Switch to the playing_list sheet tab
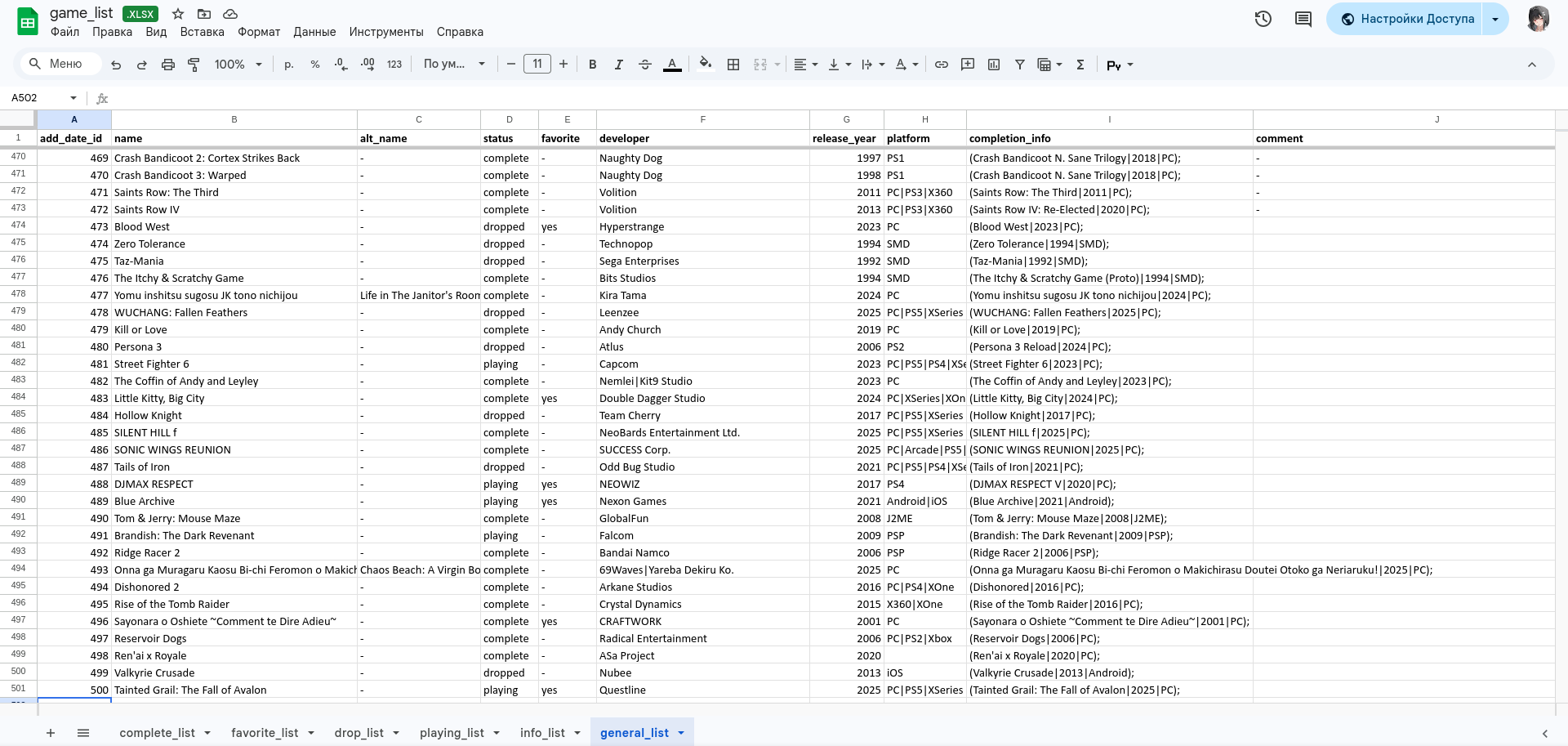This screenshot has height=746, width=1568. point(452,733)
